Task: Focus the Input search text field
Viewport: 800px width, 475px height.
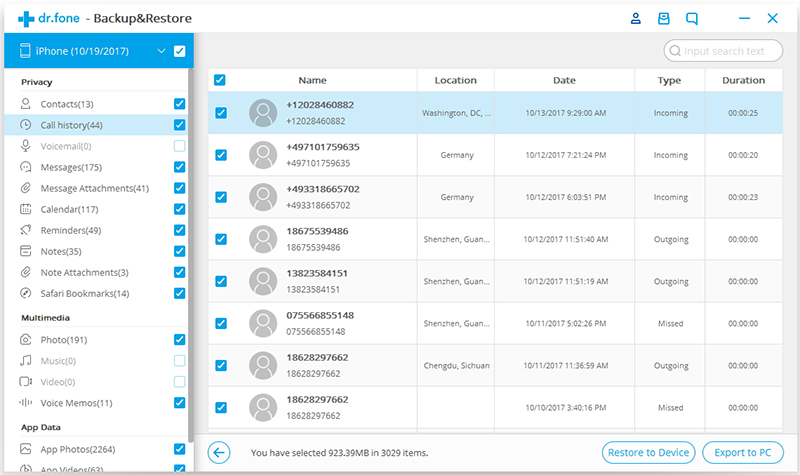Action: tap(723, 51)
